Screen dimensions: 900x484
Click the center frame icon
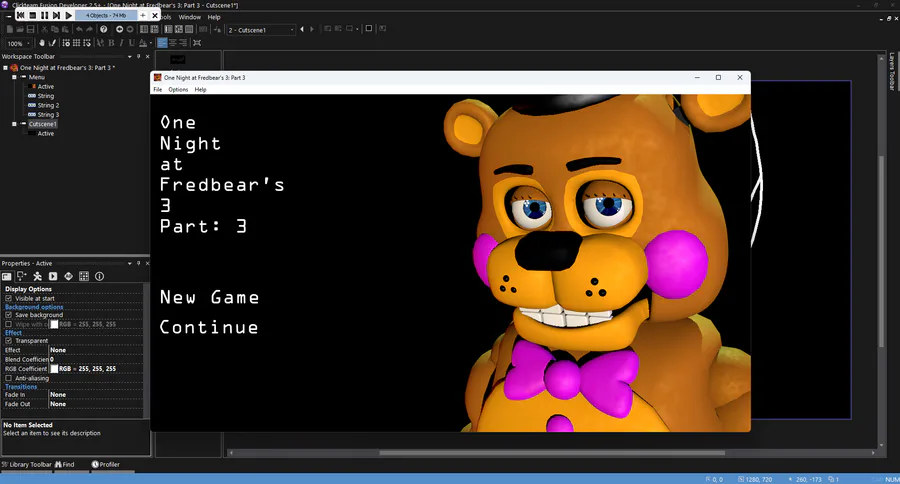(x=197, y=43)
